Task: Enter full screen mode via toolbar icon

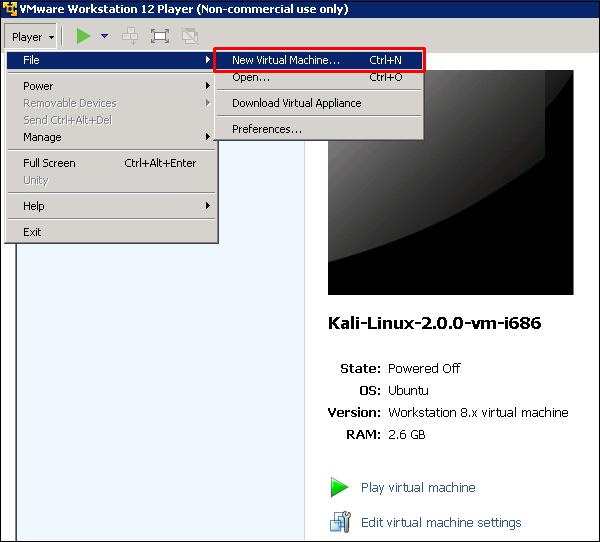Action: coord(160,36)
